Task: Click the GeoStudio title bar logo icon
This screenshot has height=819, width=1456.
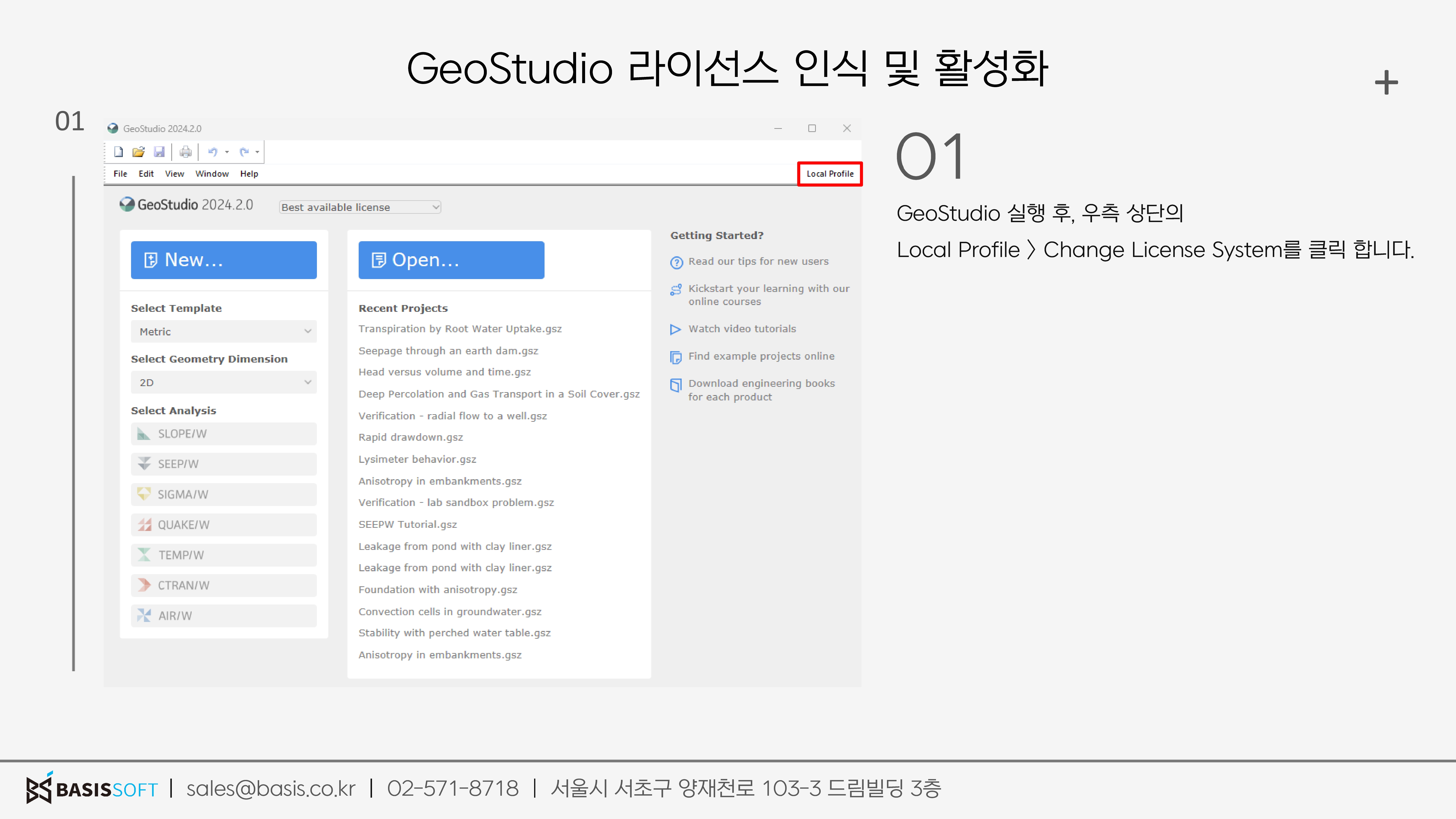Action: coord(113,129)
